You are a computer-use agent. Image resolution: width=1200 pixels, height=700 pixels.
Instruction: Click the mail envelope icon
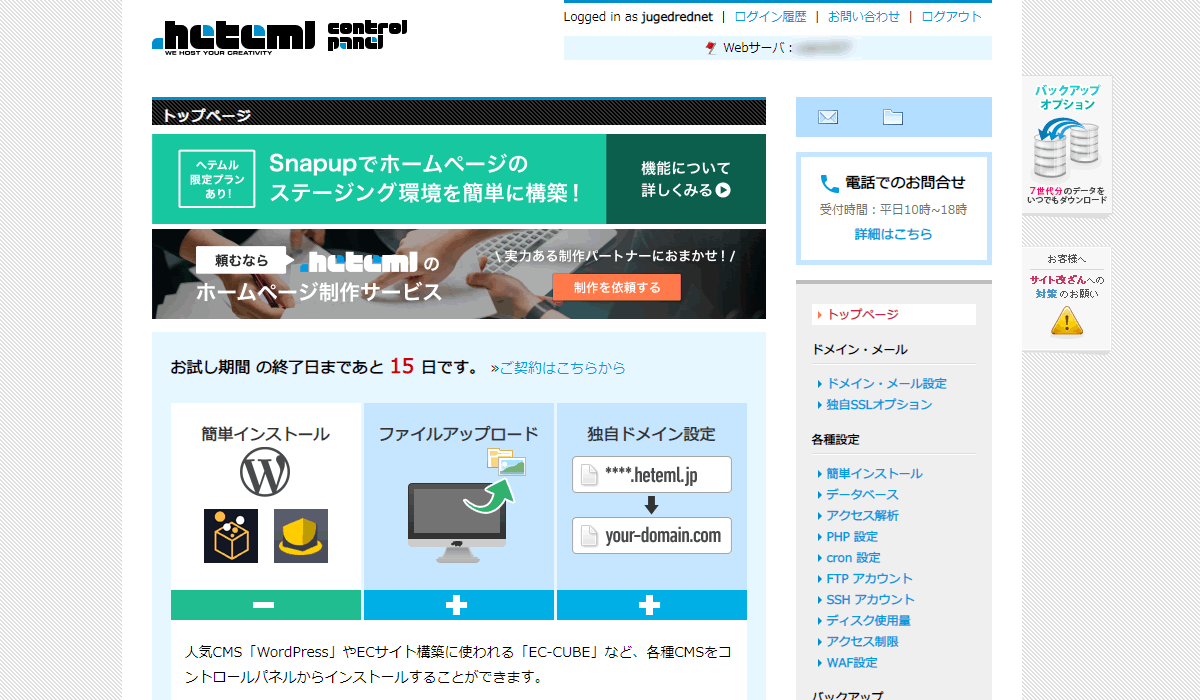[827, 117]
